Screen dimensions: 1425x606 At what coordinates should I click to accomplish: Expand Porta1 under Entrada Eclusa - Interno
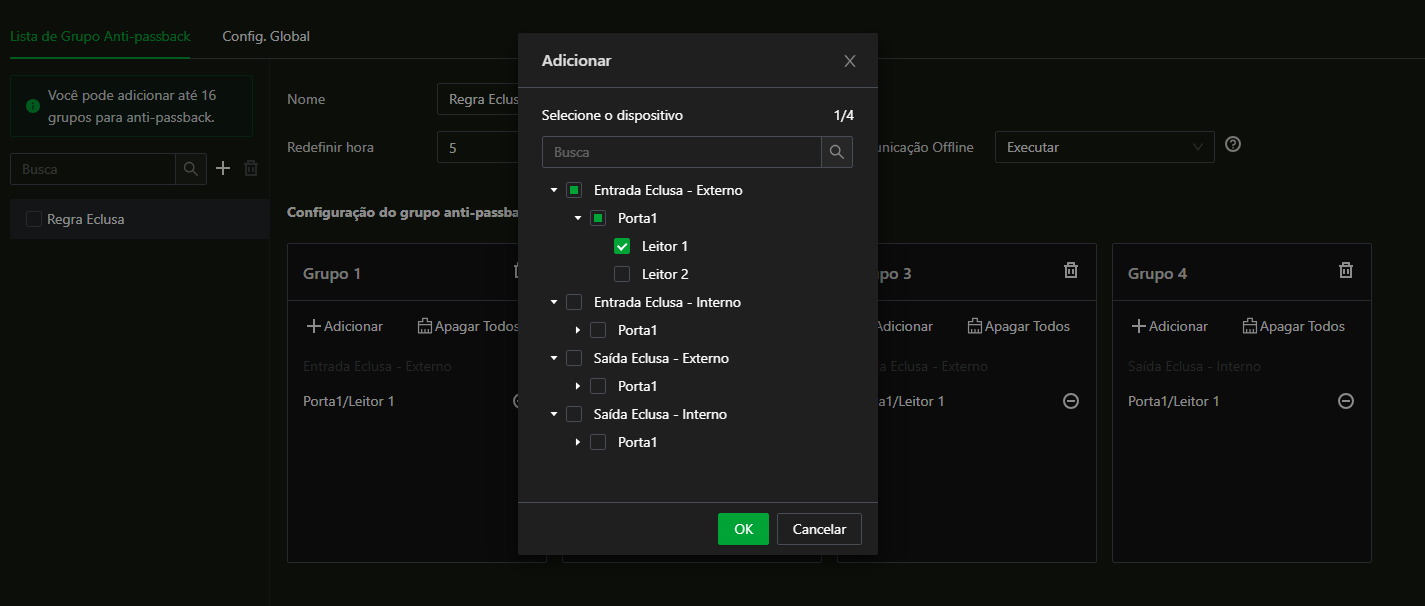click(x=578, y=330)
